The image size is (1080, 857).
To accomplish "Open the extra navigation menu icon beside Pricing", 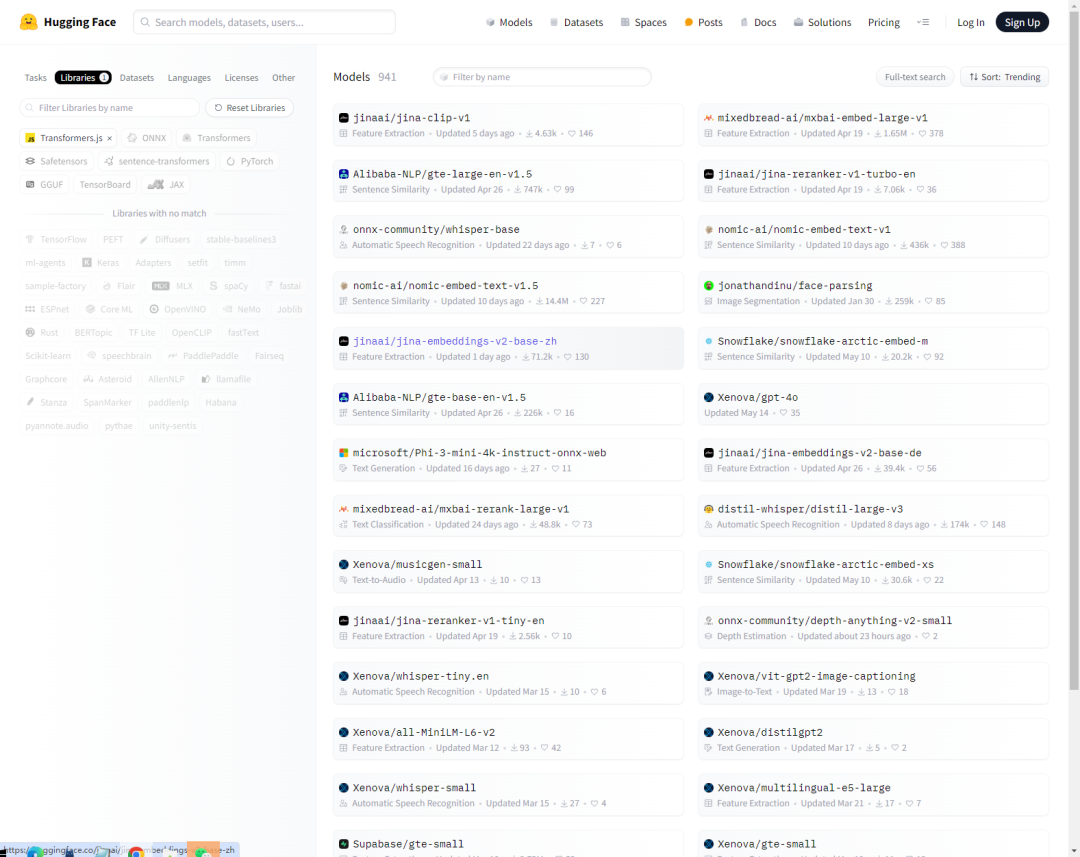I will point(923,22).
